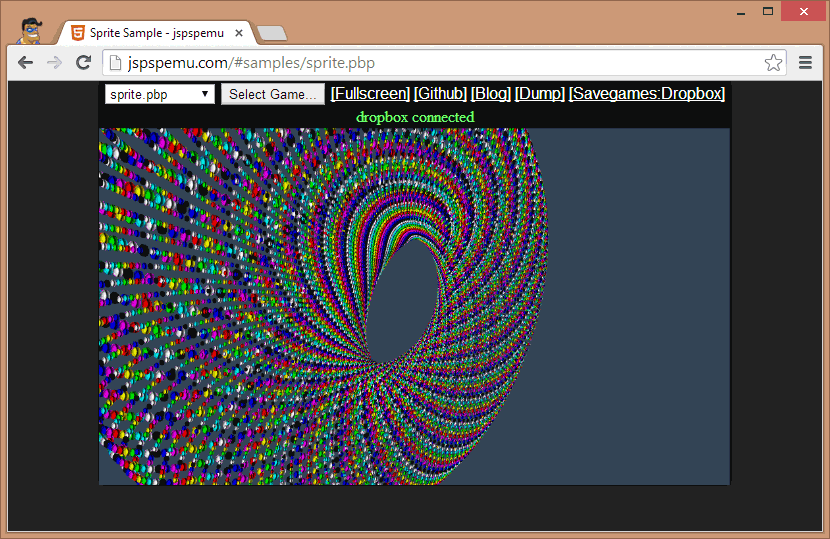Follow the Github link
The height and width of the screenshot is (539, 830).
tap(440, 93)
